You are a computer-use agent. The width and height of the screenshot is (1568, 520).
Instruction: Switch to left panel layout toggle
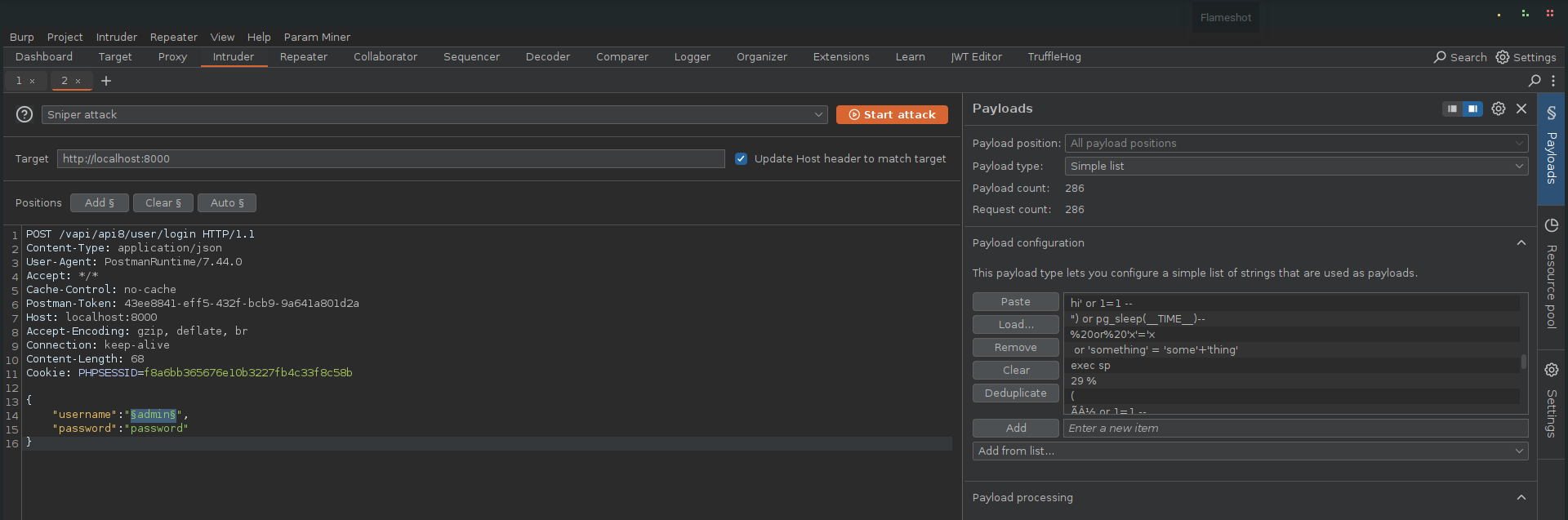tap(1452, 109)
